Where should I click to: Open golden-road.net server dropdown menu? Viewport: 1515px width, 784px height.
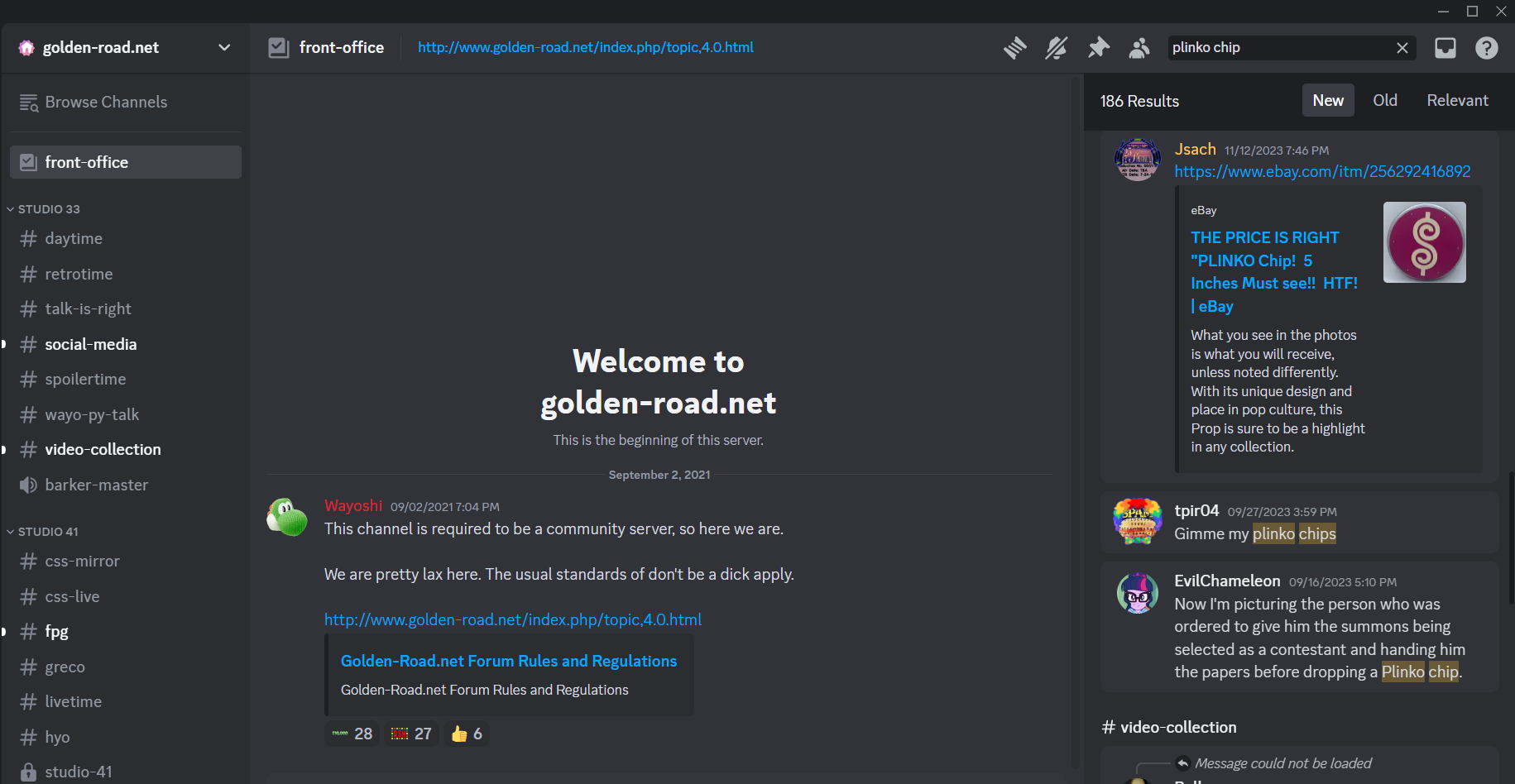[223, 48]
